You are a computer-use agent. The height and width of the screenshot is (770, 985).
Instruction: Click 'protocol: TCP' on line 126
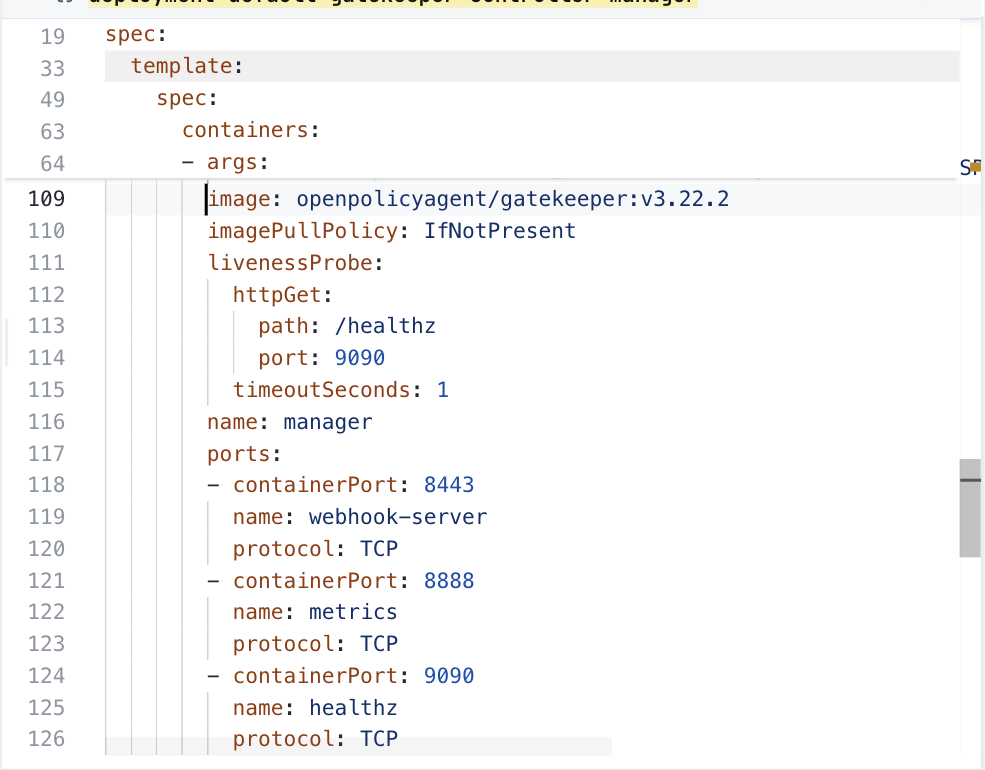[x=315, y=739]
